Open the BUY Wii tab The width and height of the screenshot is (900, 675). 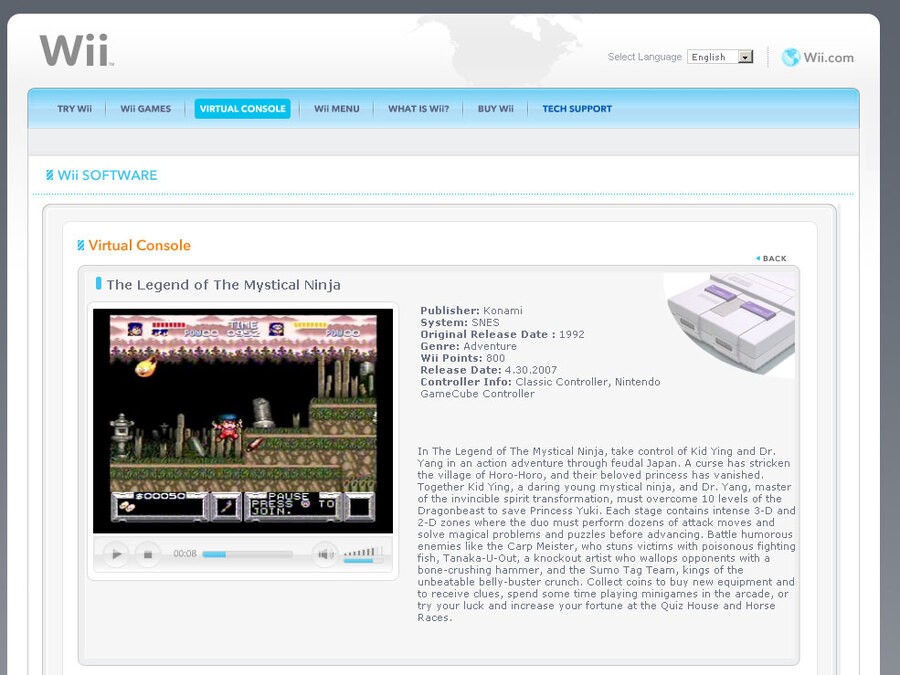[495, 108]
